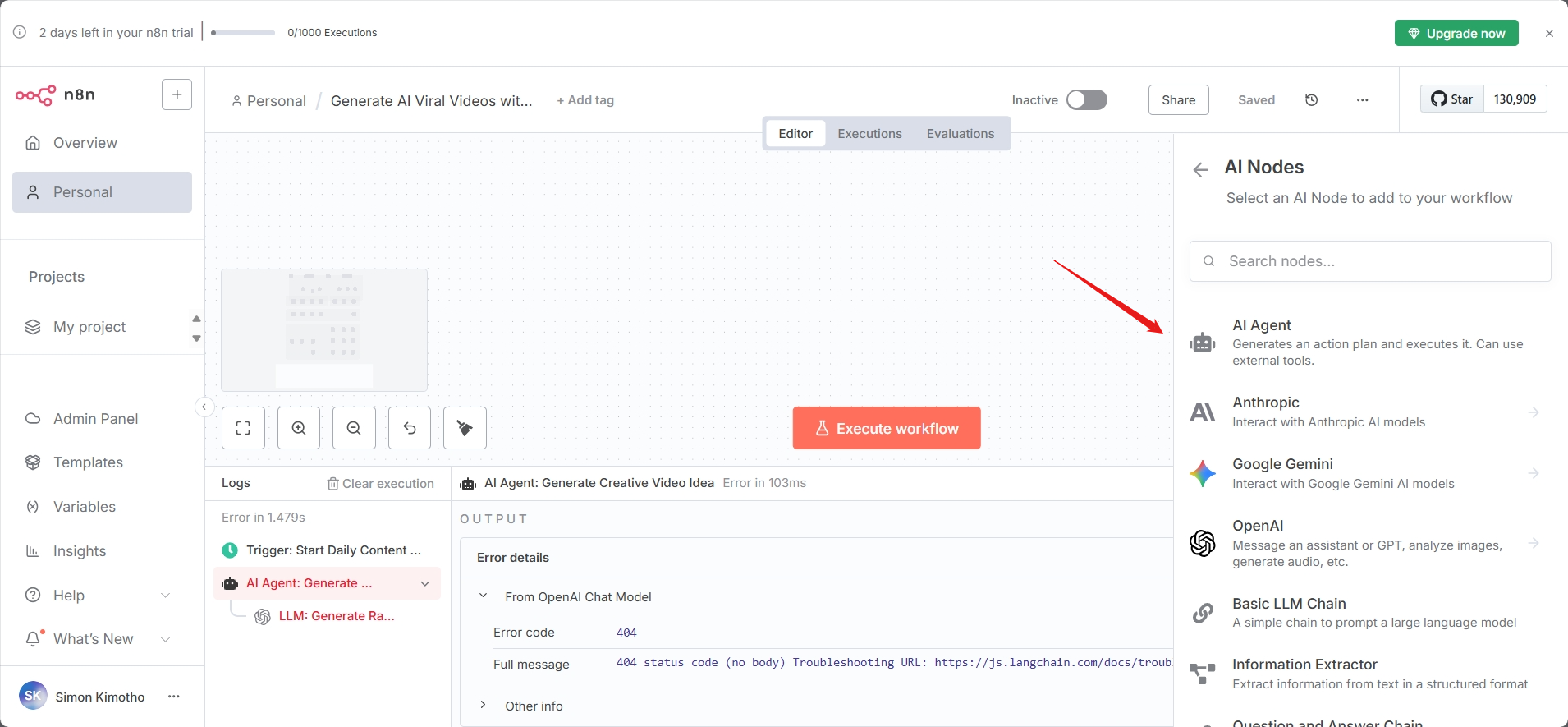
Task: Open My project in Projects
Action: (x=89, y=327)
